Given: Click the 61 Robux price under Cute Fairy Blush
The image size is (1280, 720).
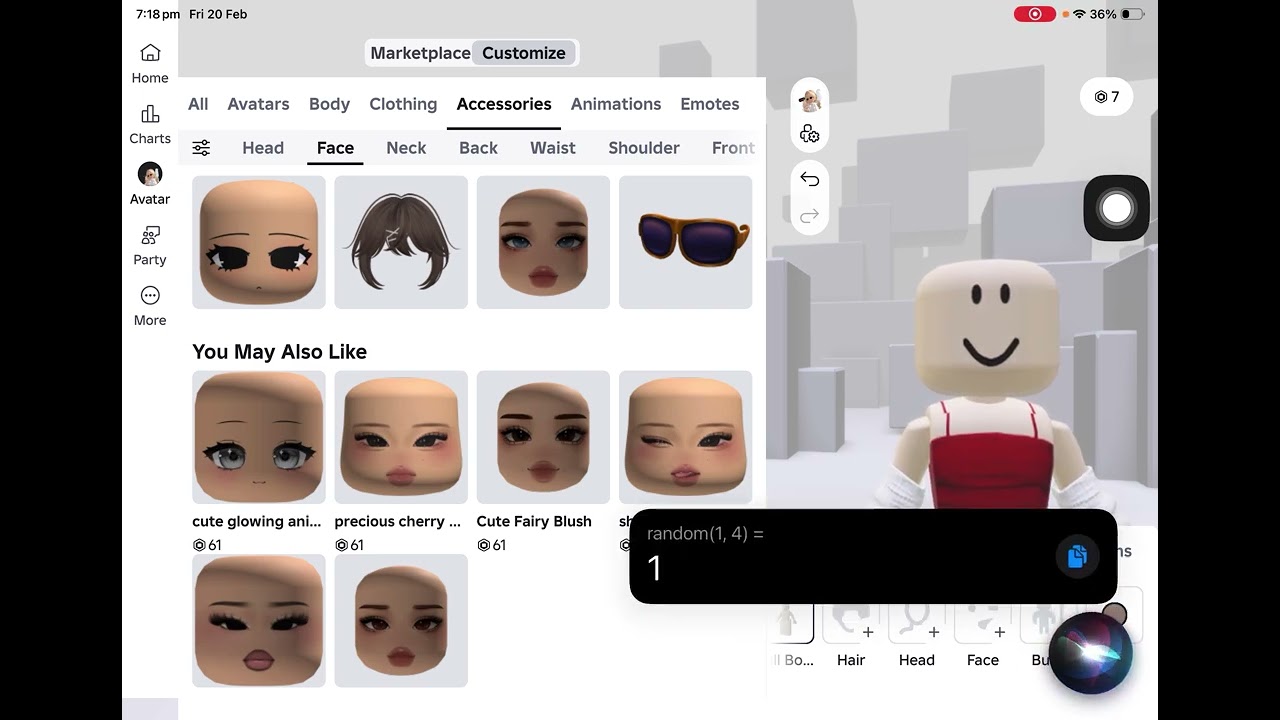Looking at the screenshot, I should click(x=491, y=545).
